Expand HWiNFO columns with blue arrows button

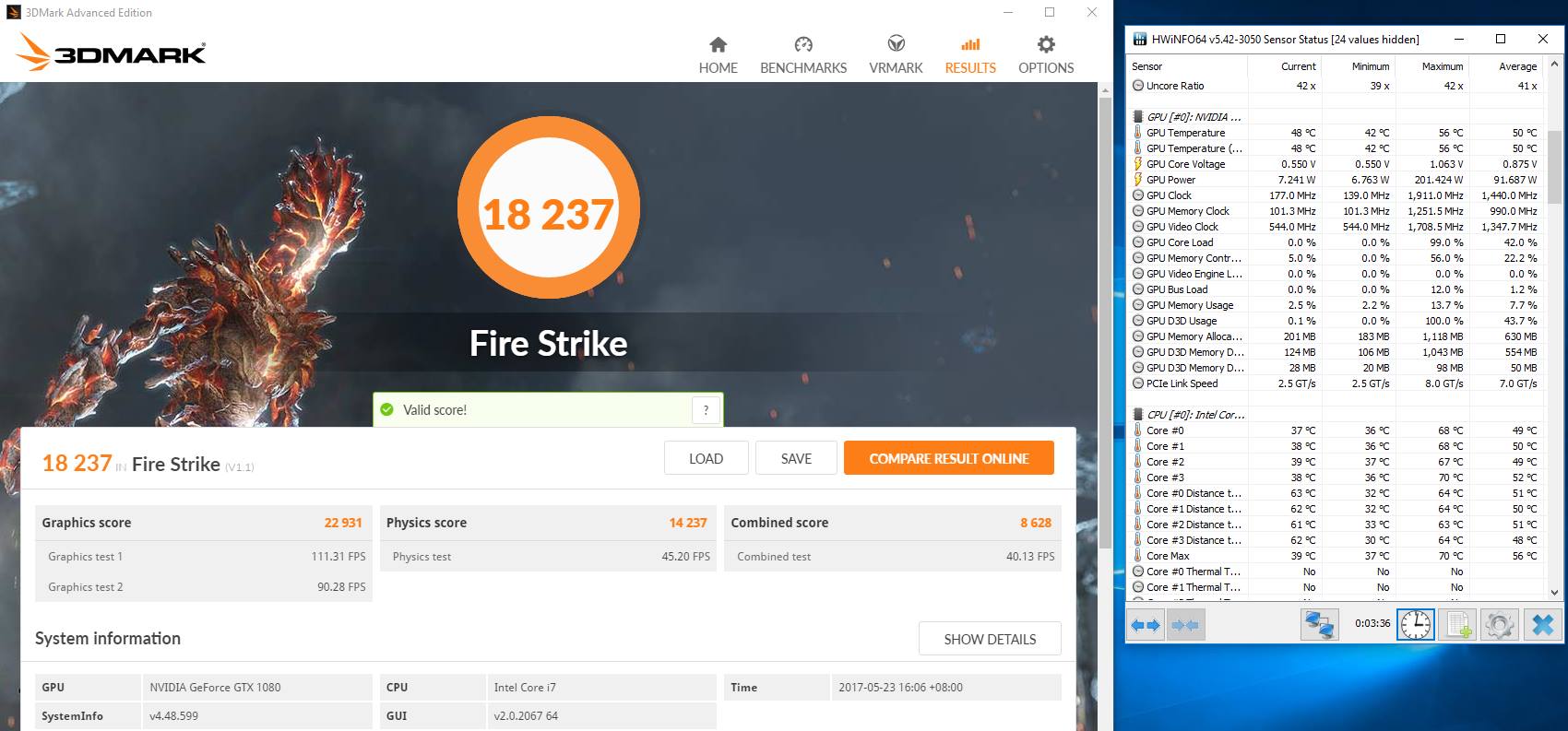tap(1146, 625)
